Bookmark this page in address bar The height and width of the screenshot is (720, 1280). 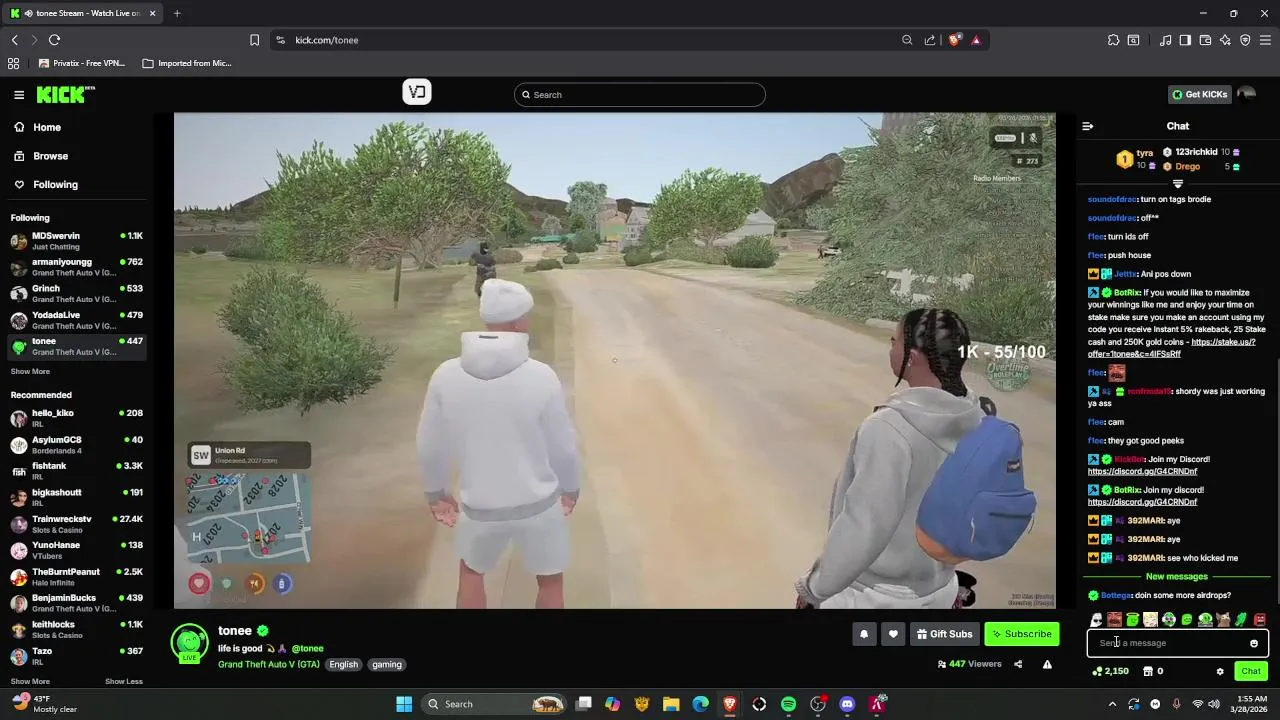click(254, 40)
